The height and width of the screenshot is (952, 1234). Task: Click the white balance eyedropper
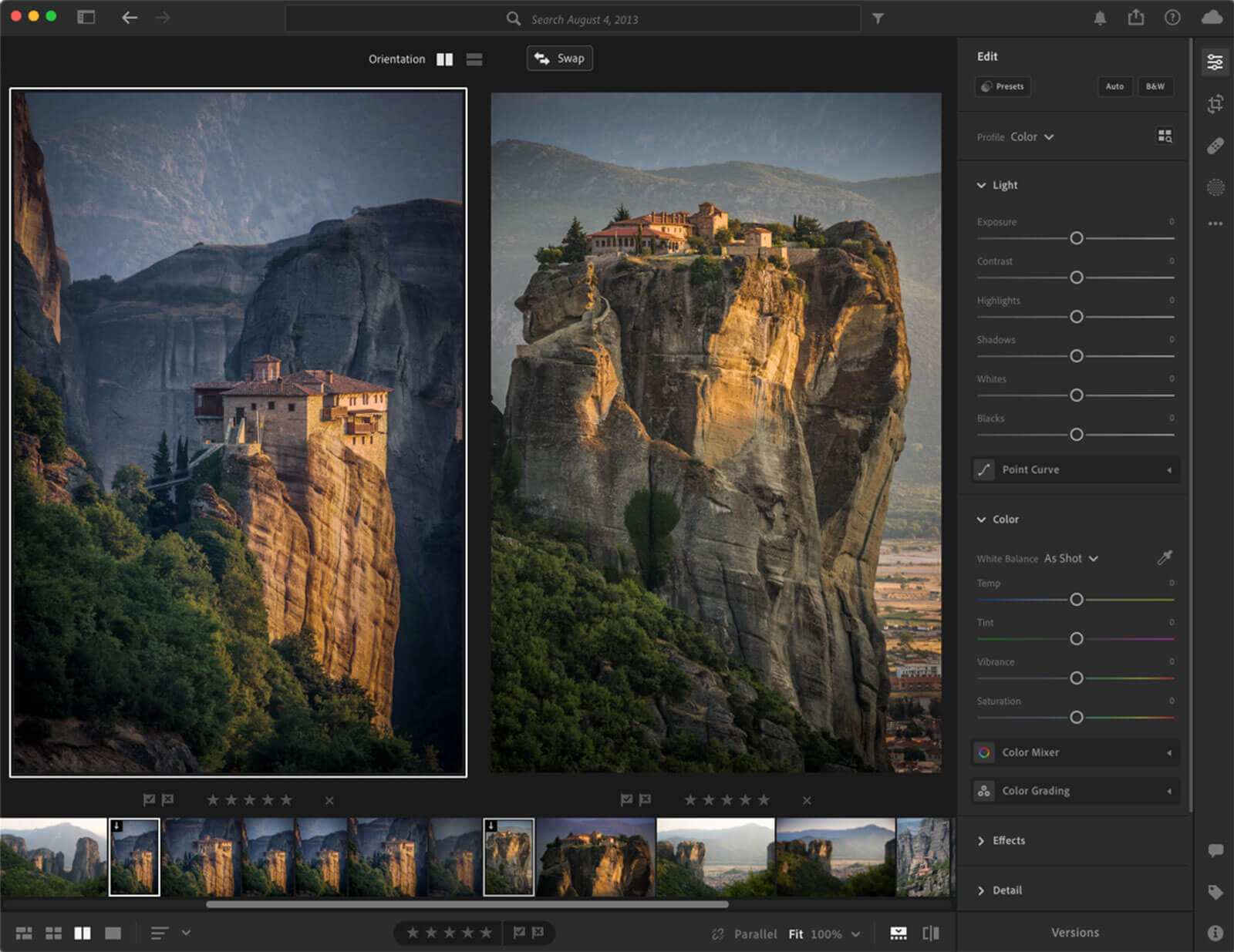coord(1165,557)
